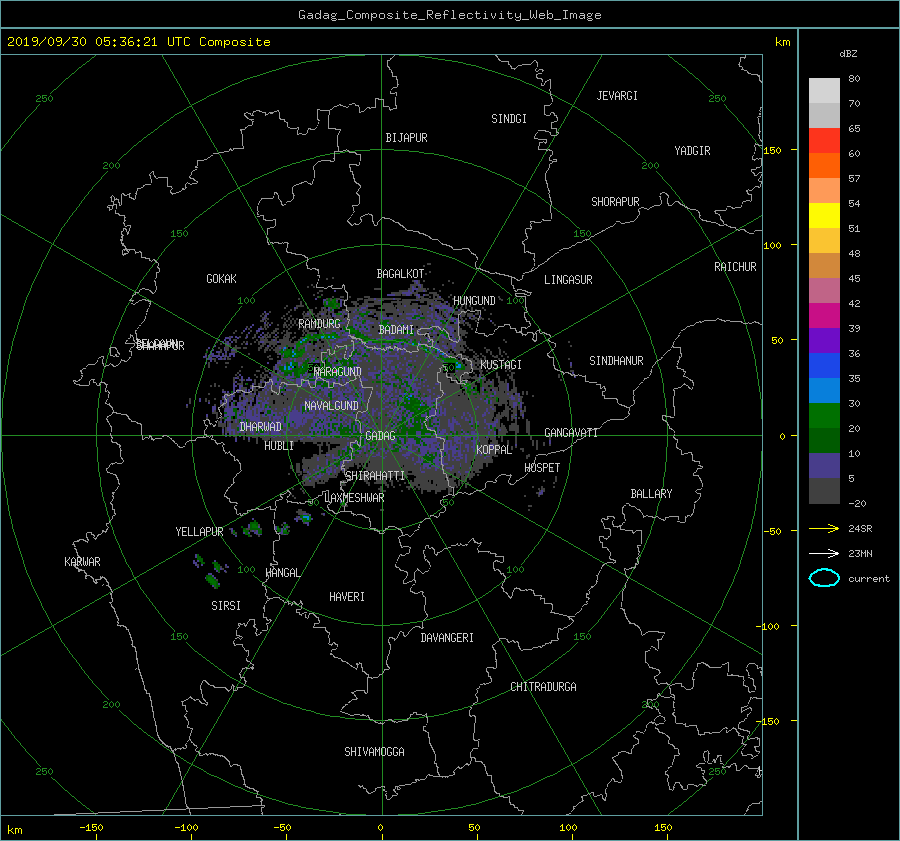Click the BIJAPUR city label

(406, 138)
